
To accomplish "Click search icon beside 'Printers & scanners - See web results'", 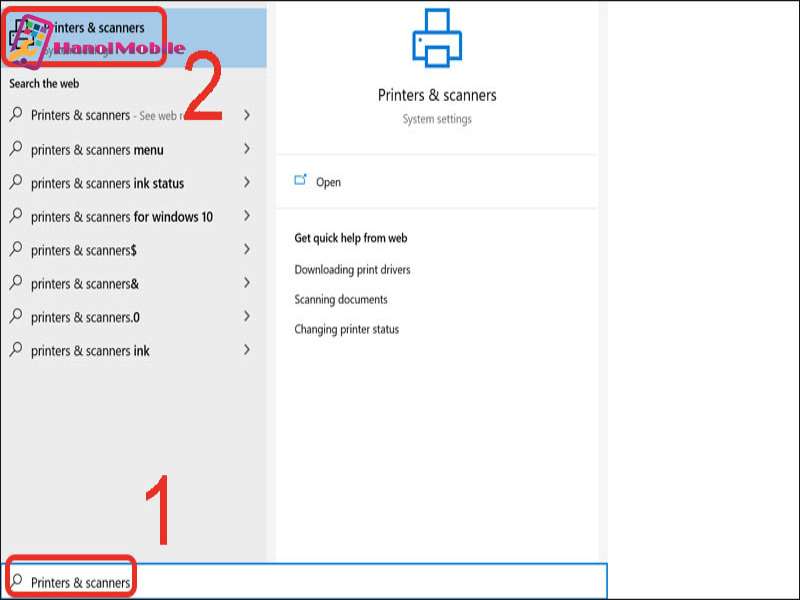I will click(x=16, y=114).
